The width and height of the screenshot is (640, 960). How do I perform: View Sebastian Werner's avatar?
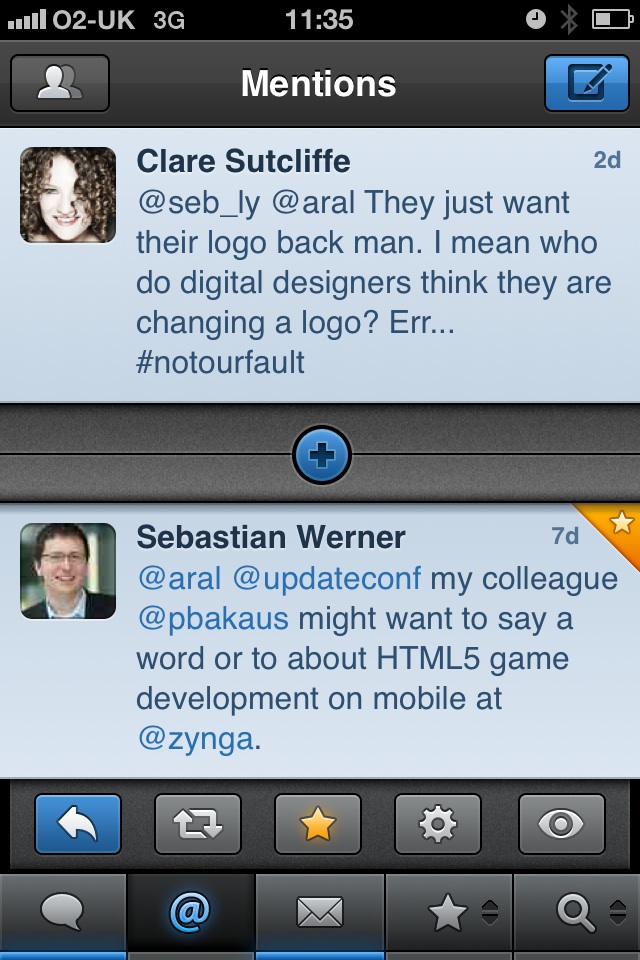tap(69, 571)
